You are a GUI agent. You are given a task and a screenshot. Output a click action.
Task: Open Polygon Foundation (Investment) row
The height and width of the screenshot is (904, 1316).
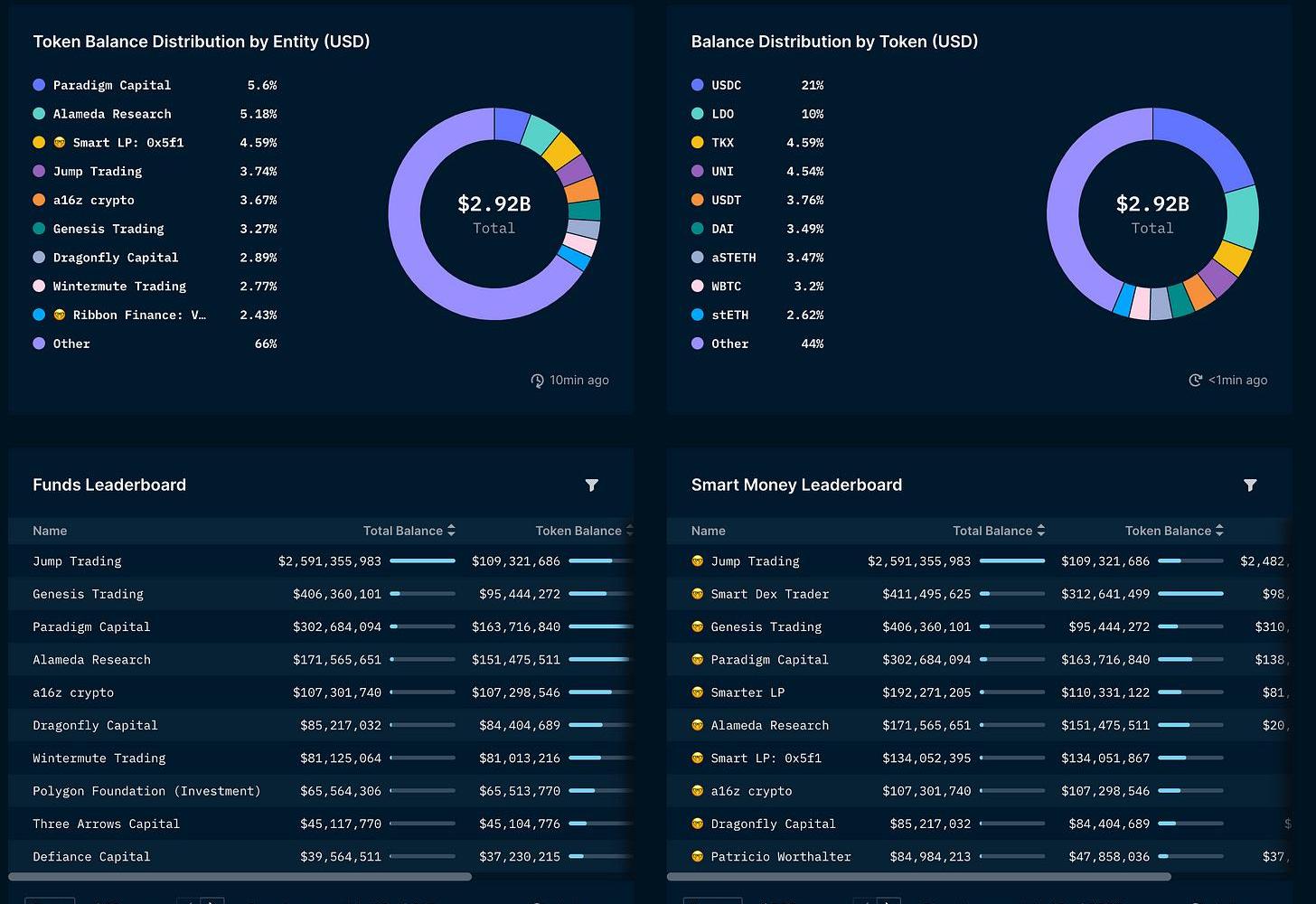321,791
